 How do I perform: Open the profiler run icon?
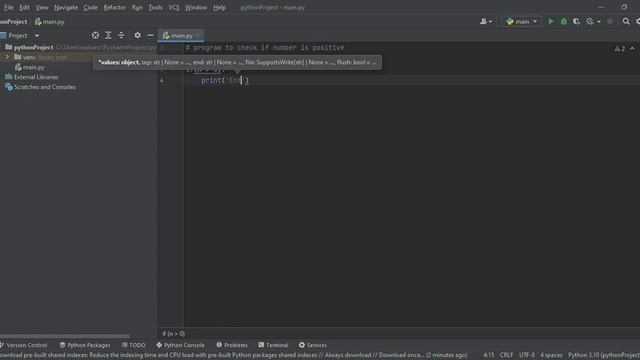click(x=590, y=21)
